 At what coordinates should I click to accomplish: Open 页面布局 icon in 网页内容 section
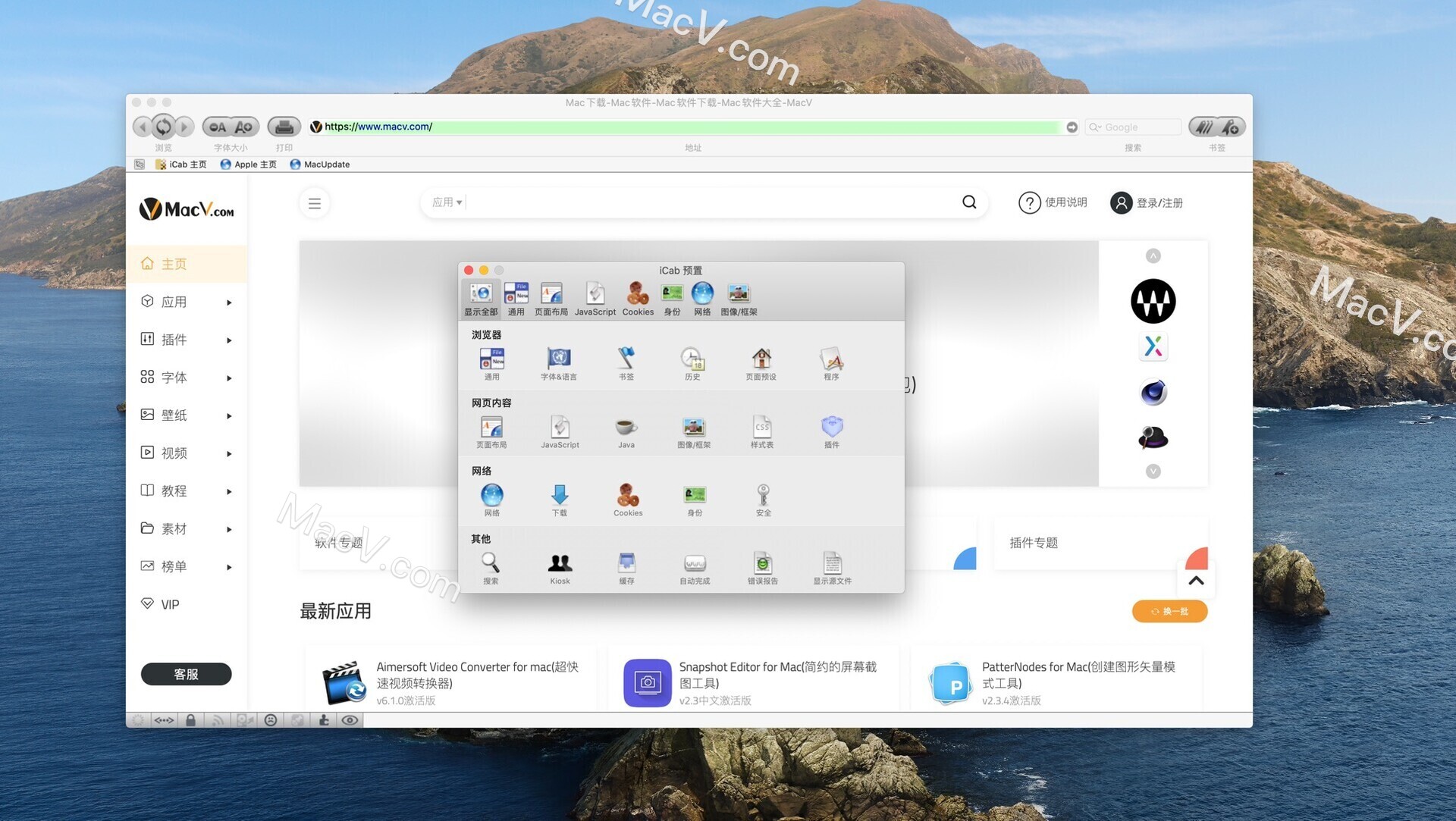(x=491, y=431)
